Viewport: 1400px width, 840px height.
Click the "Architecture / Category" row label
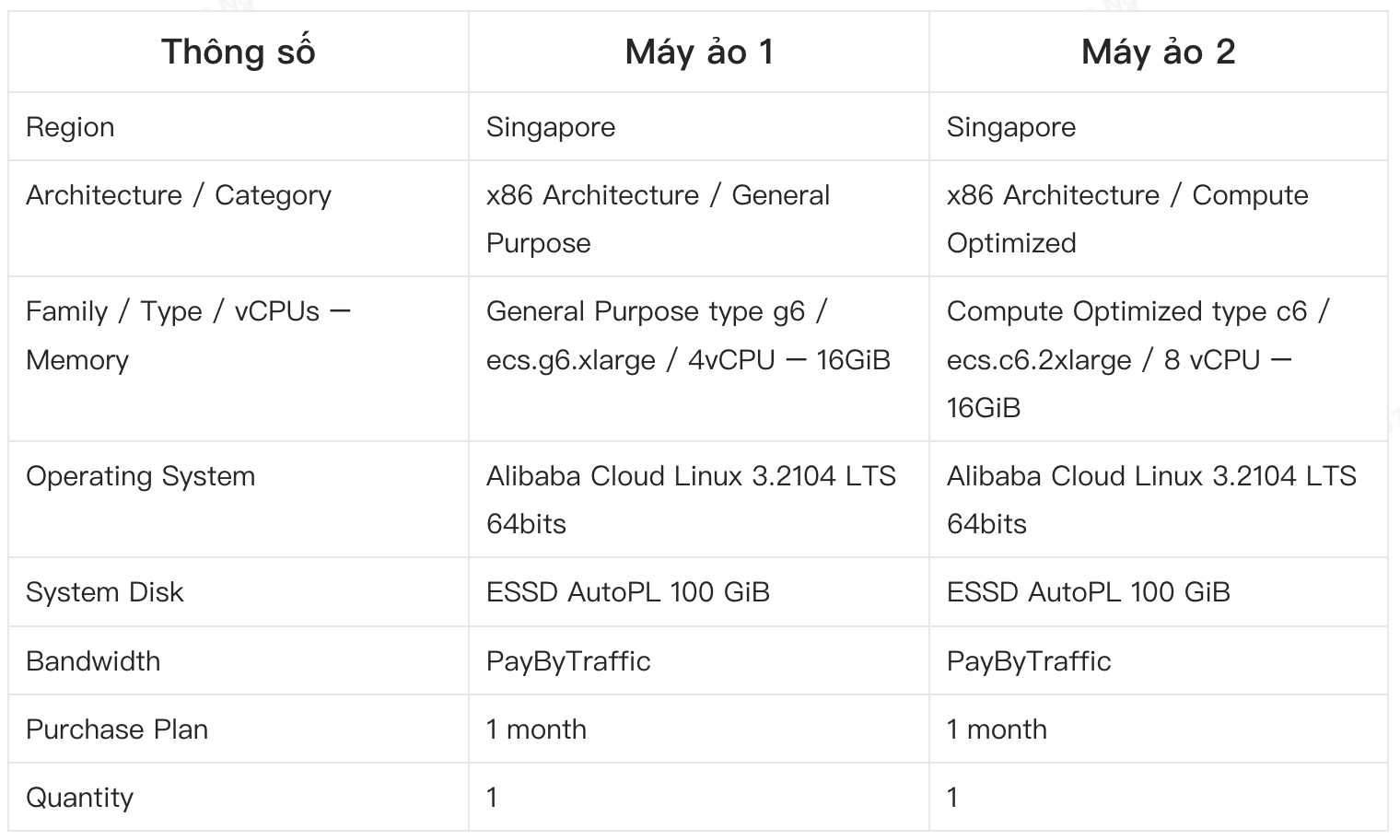coord(179,195)
